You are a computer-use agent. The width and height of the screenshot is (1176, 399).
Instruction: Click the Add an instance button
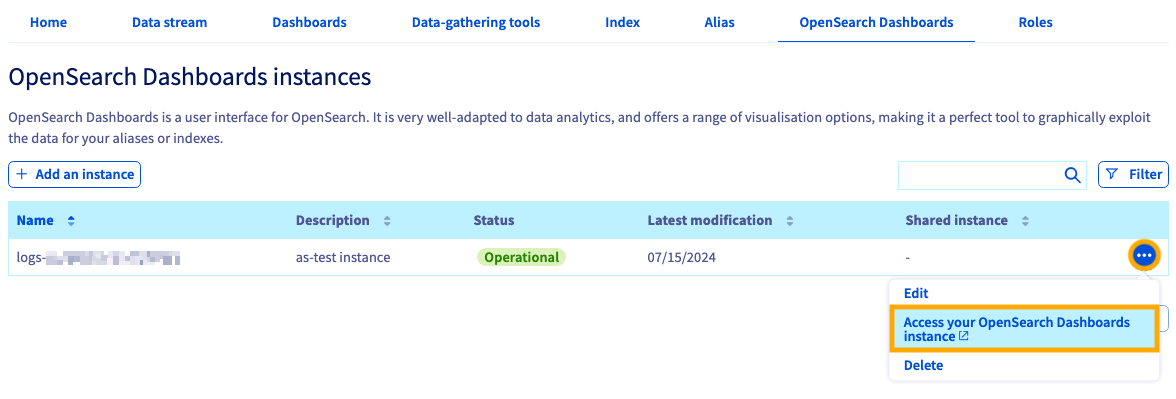pyautogui.click(x=74, y=174)
